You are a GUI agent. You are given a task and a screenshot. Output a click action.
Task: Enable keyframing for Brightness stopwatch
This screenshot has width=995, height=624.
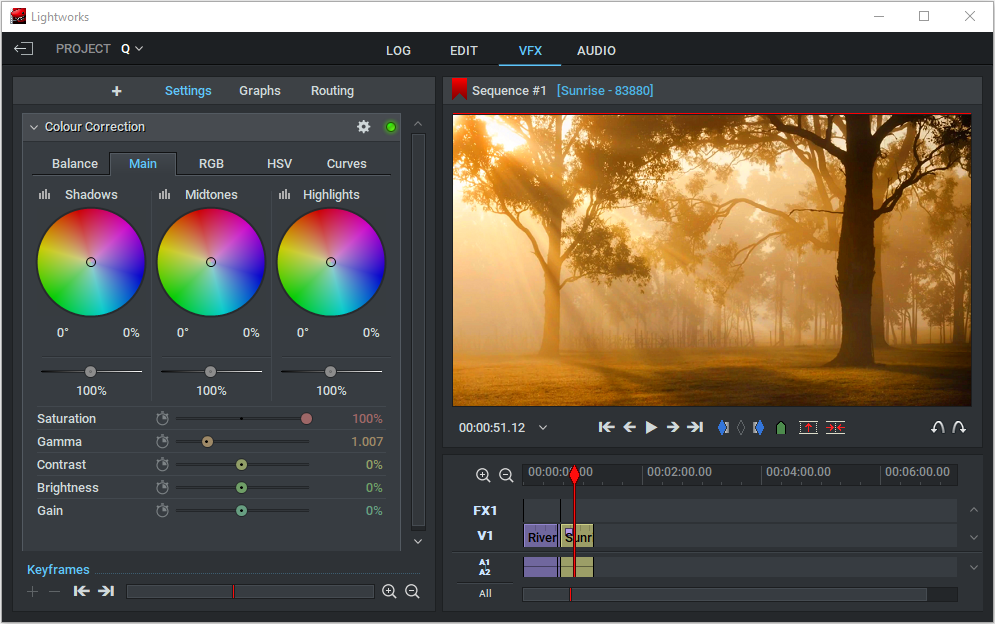point(162,488)
